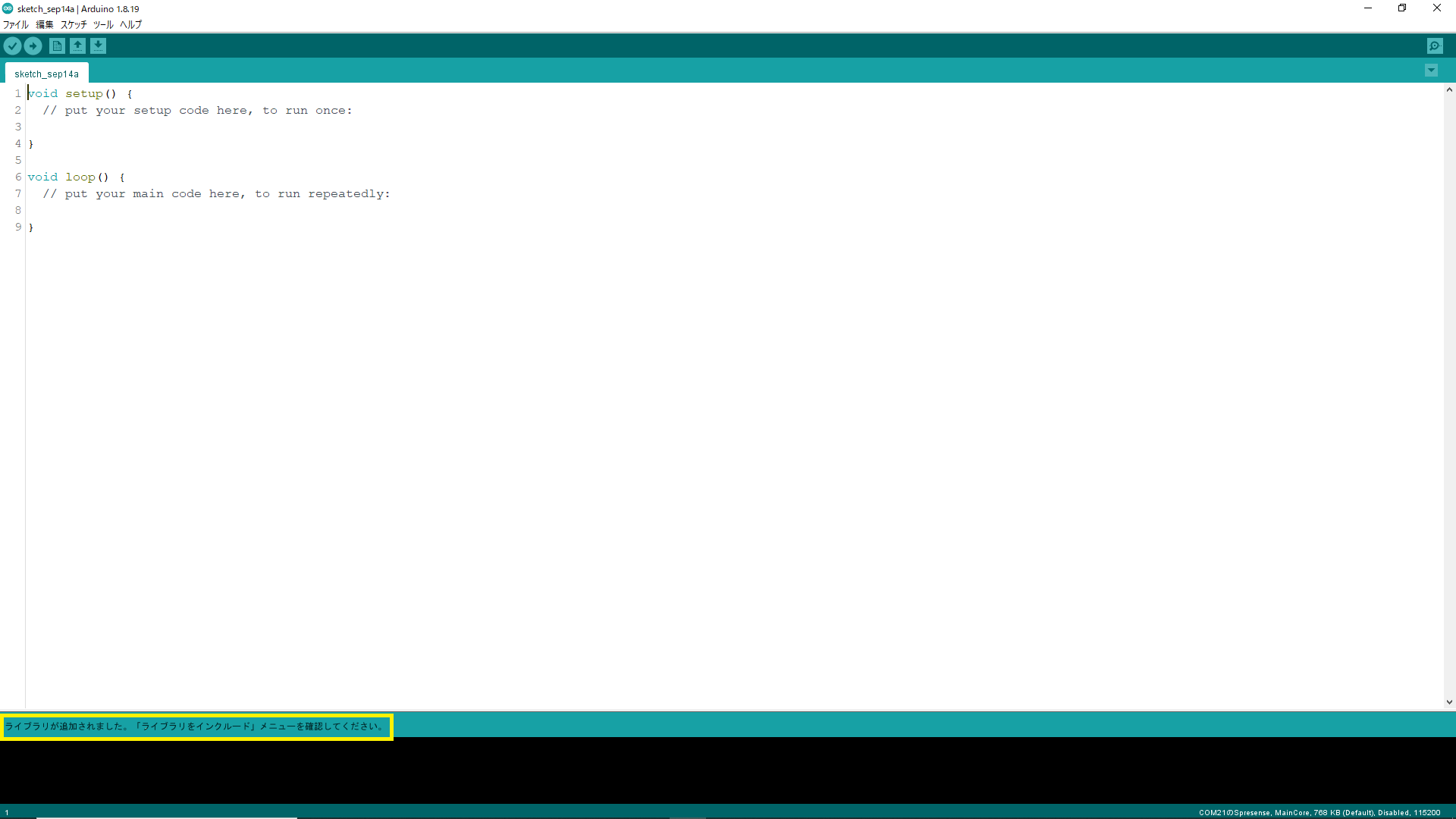Create a new sketch with the New icon
Screen dimensions: 1456x819
pyautogui.click(x=57, y=46)
